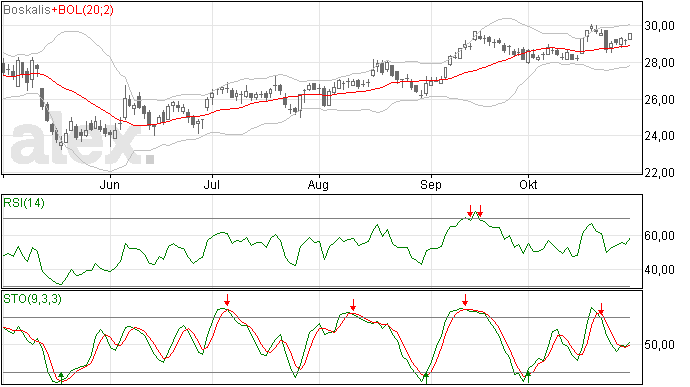Click the 26,00 price axis value
This screenshot has width=690, height=387.
659,100
